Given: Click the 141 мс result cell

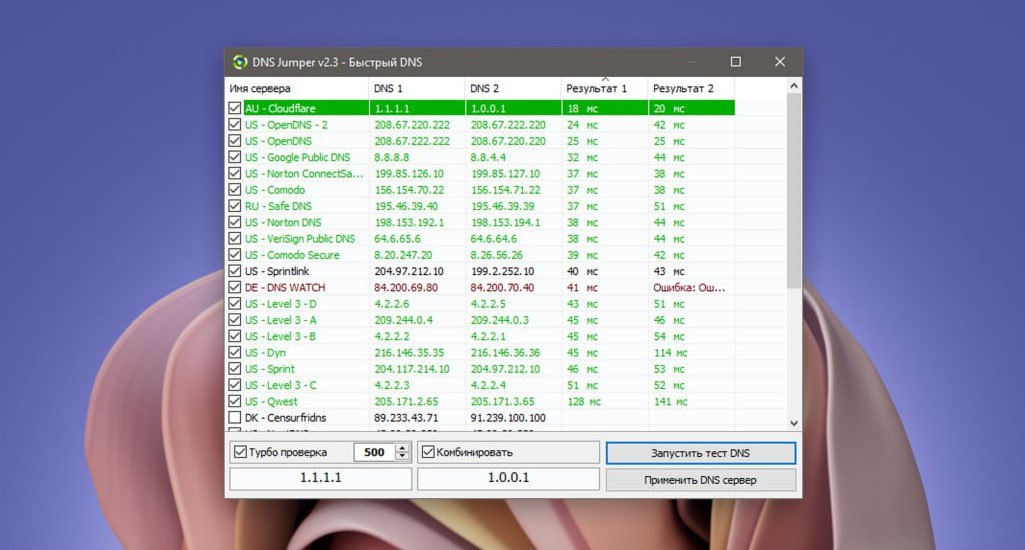Looking at the screenshot, I should point(671,401).
